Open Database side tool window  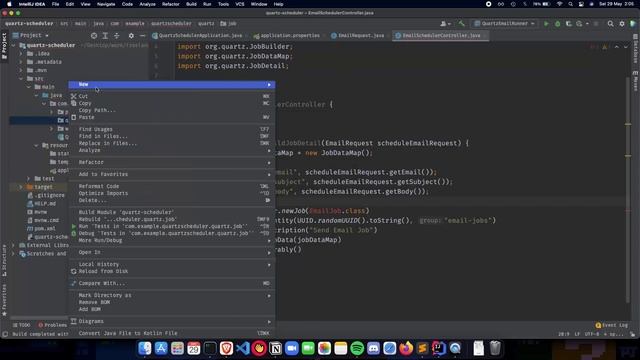(636, 49)
